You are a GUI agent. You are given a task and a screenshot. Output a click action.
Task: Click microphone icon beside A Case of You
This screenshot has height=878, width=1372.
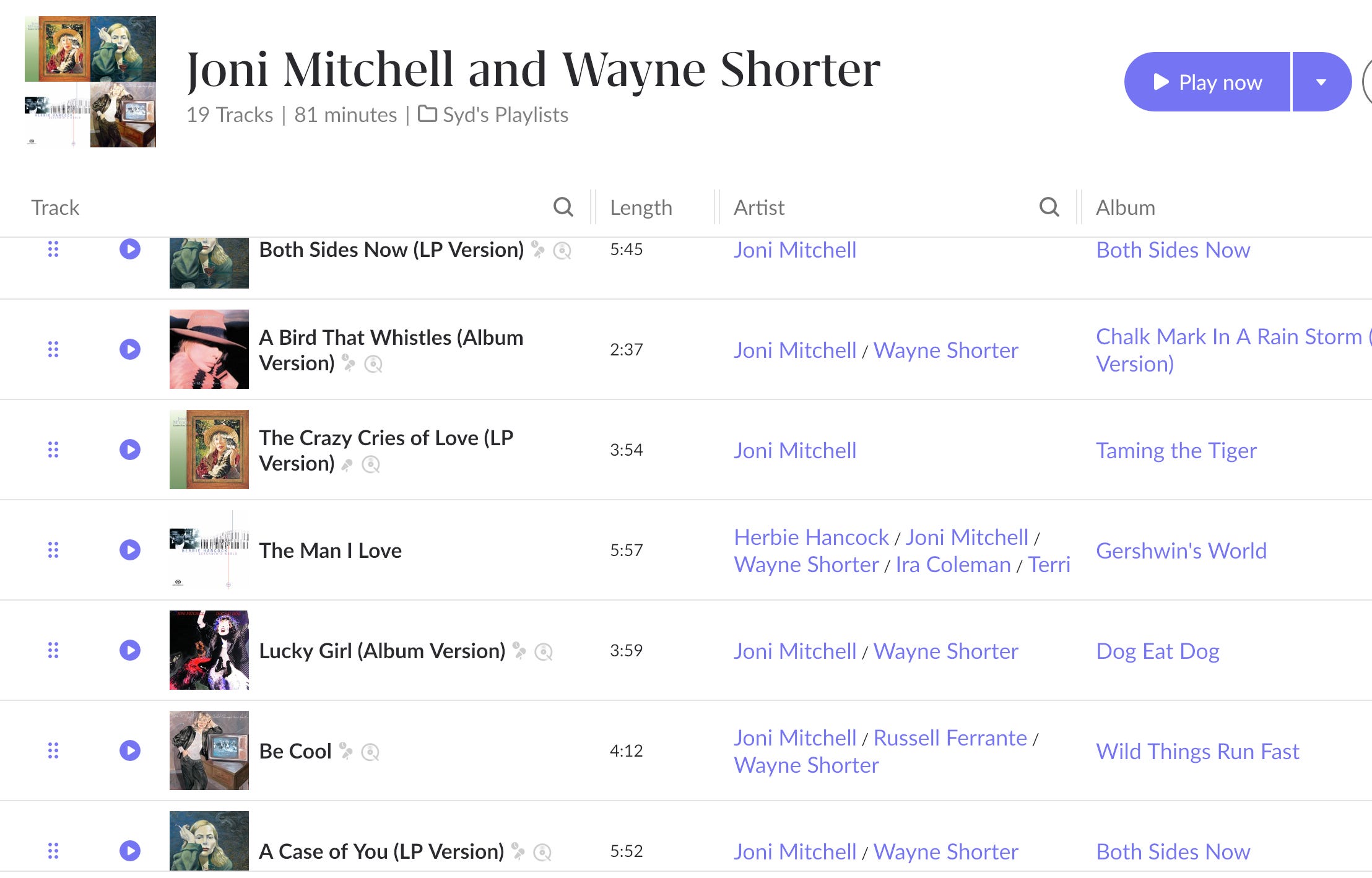[518, 852]
